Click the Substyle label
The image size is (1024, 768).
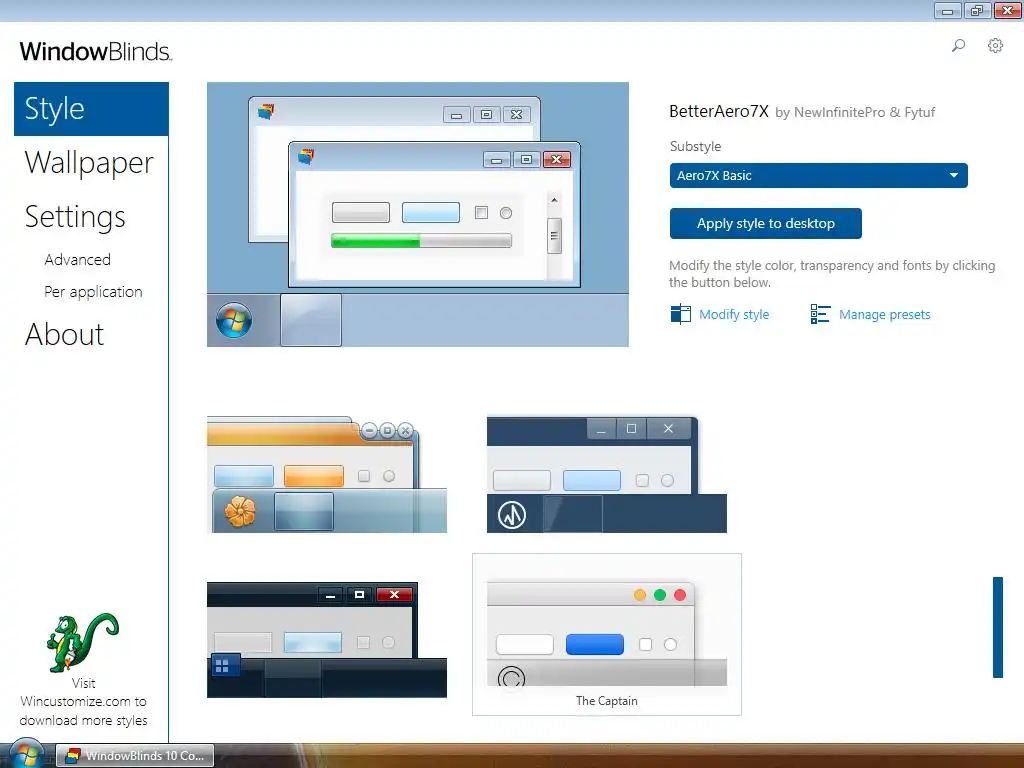click(x=696, y=146)
